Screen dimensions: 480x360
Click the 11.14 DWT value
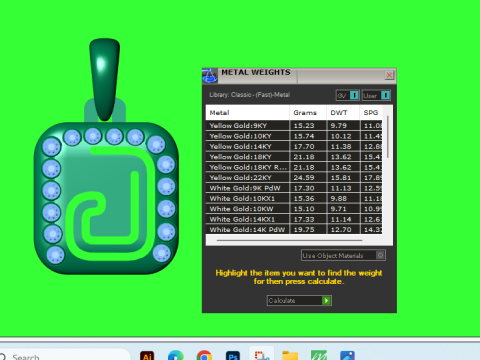(341, 219)
